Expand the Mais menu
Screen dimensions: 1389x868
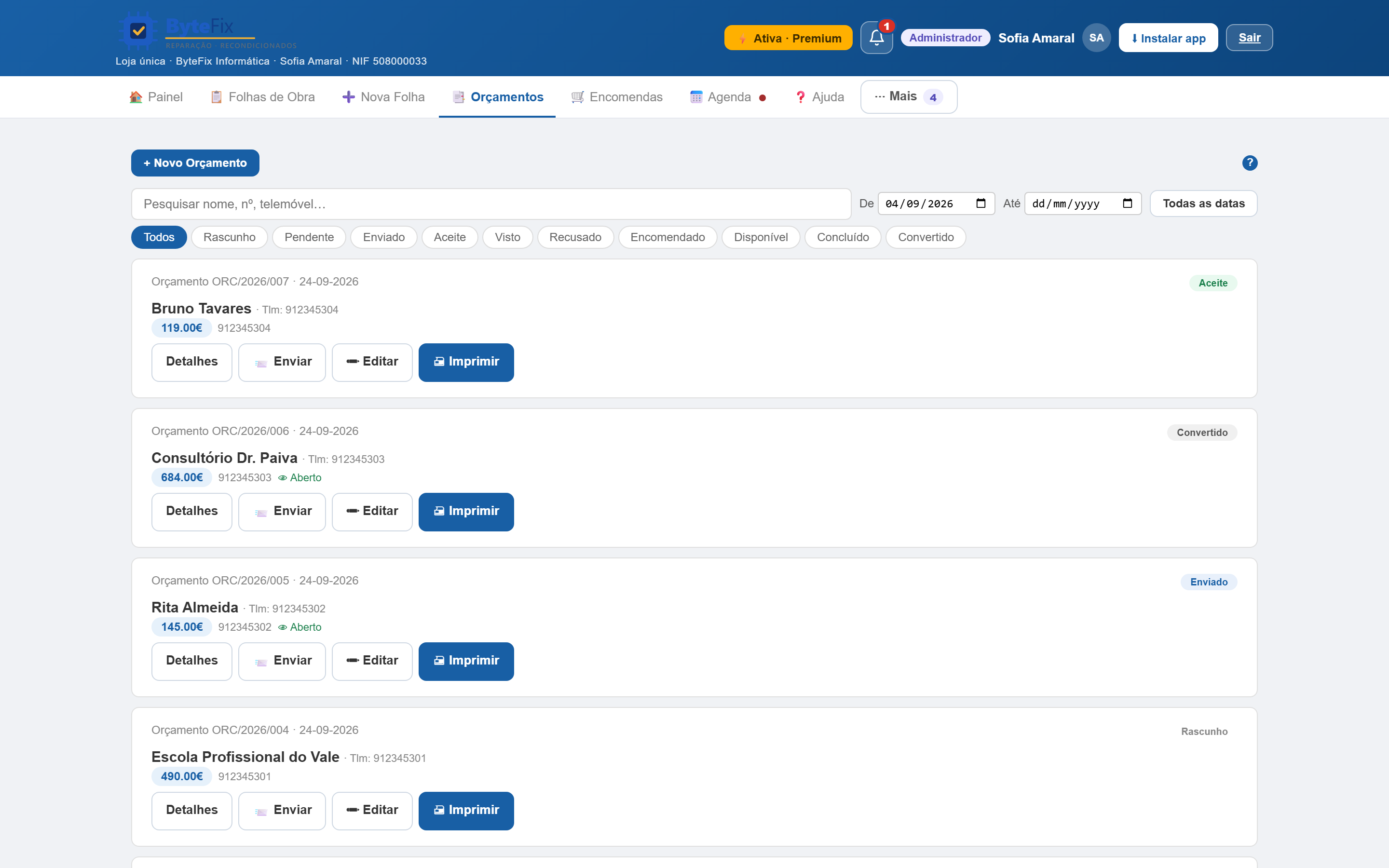pyautogui.click(x=909, y=97)
